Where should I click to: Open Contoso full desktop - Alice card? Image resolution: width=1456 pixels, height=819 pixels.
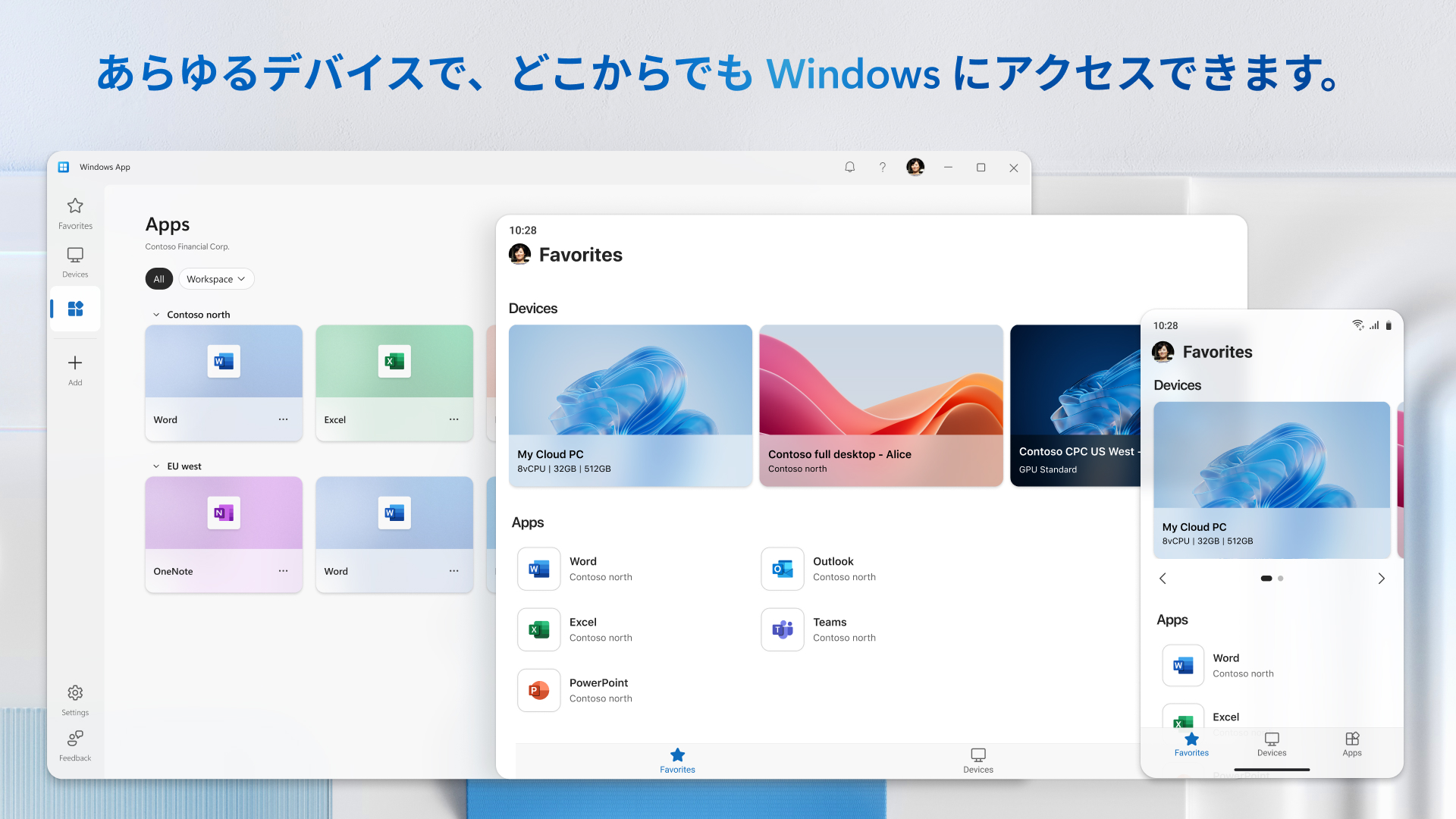pos(881,406)
